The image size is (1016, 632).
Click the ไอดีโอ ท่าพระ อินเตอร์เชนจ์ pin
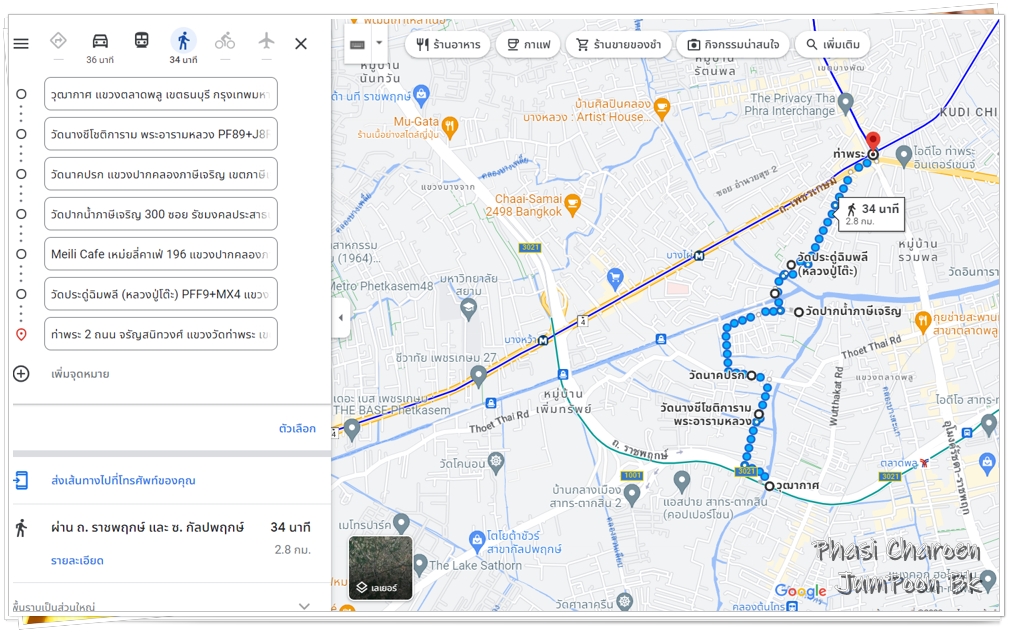click(904, 156)
